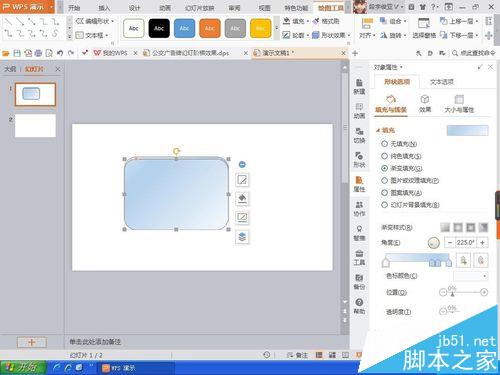Switch to the 大小与属性 tab in properties
The width and height of the screenshot is (500, 375).
click(x=459, y=103)
